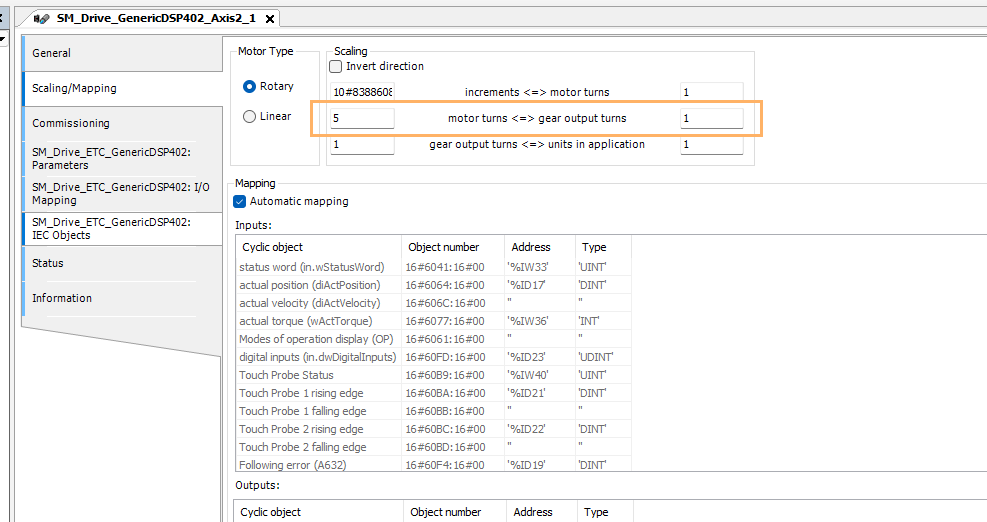
Task: Click the Object number column header in Inputs
Action: coord(444,247)
